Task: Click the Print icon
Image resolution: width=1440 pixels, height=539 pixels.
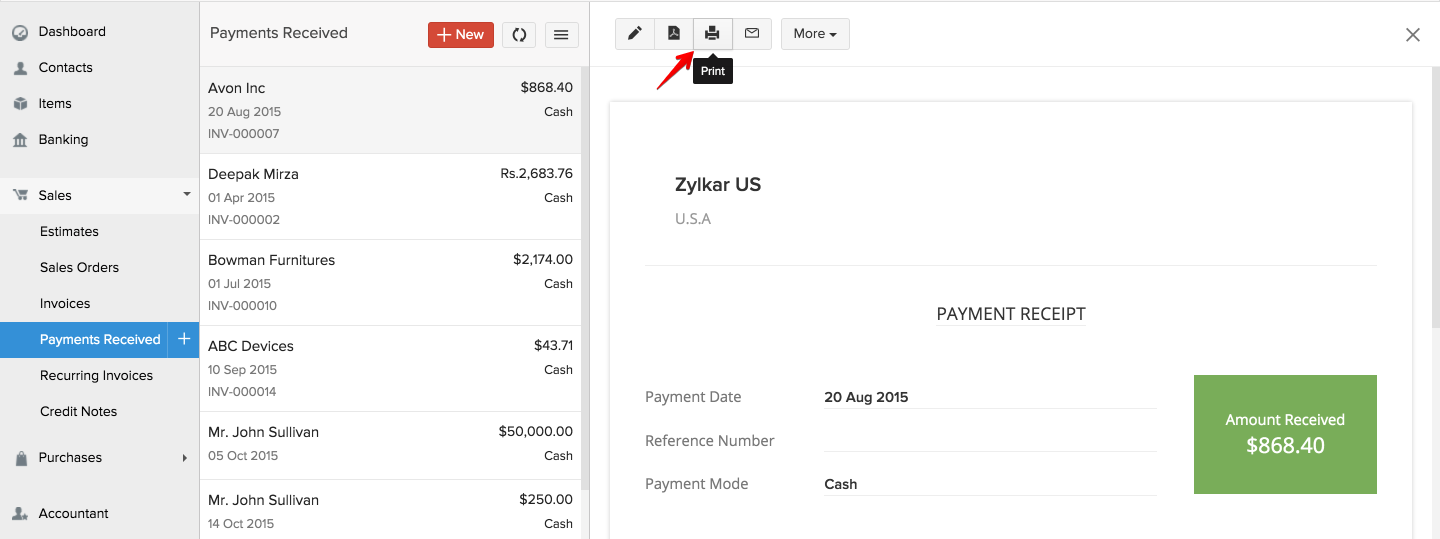Action: coord(712,34)
